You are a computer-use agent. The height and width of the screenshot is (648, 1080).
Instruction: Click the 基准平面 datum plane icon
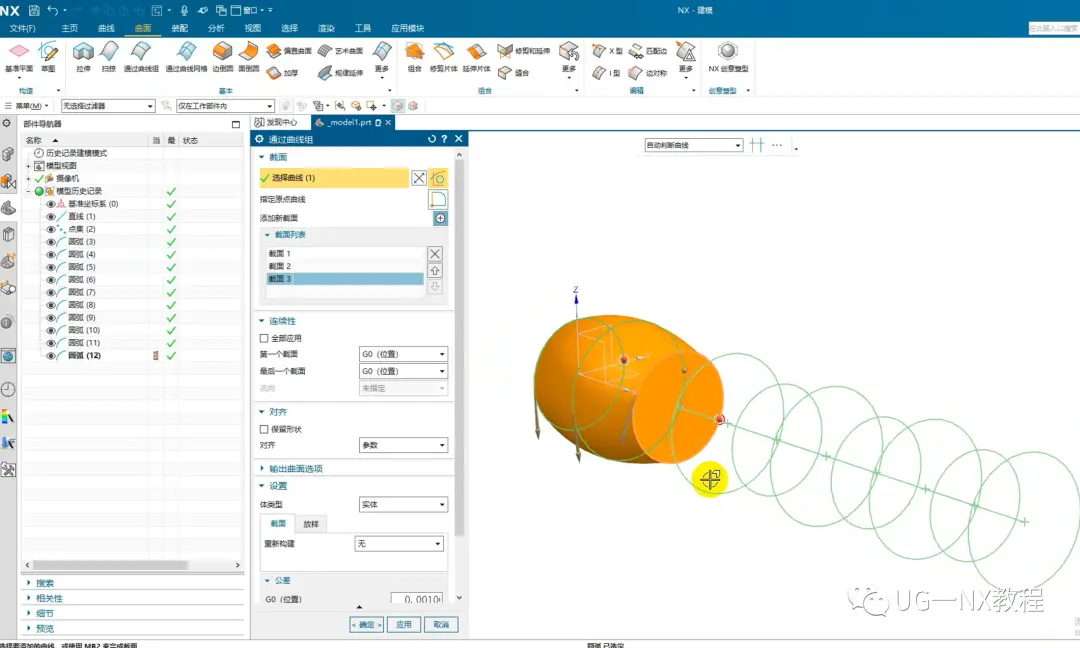point(19,52)
